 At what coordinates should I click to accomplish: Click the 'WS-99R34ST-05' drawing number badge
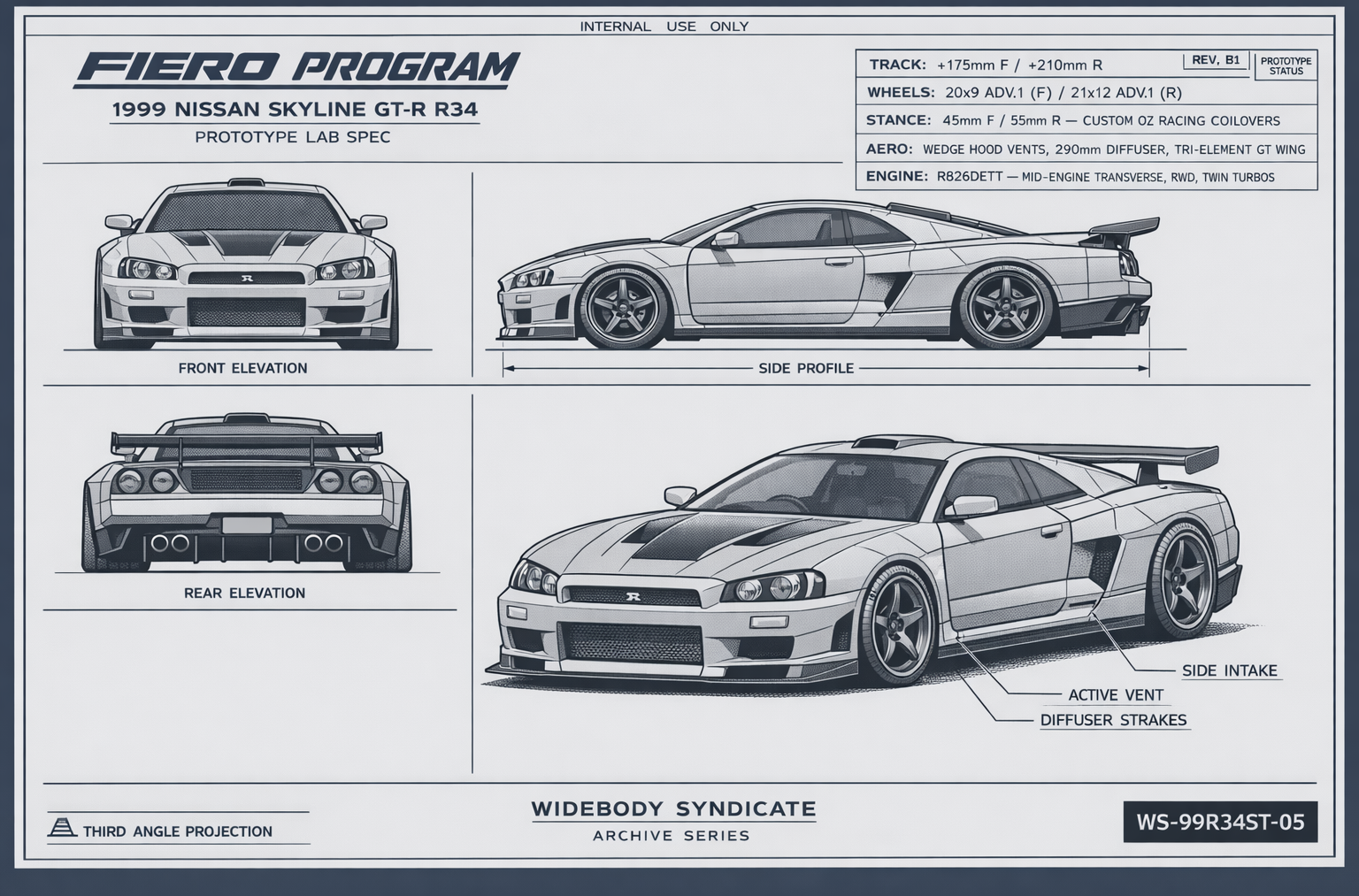click(1220, 823)
